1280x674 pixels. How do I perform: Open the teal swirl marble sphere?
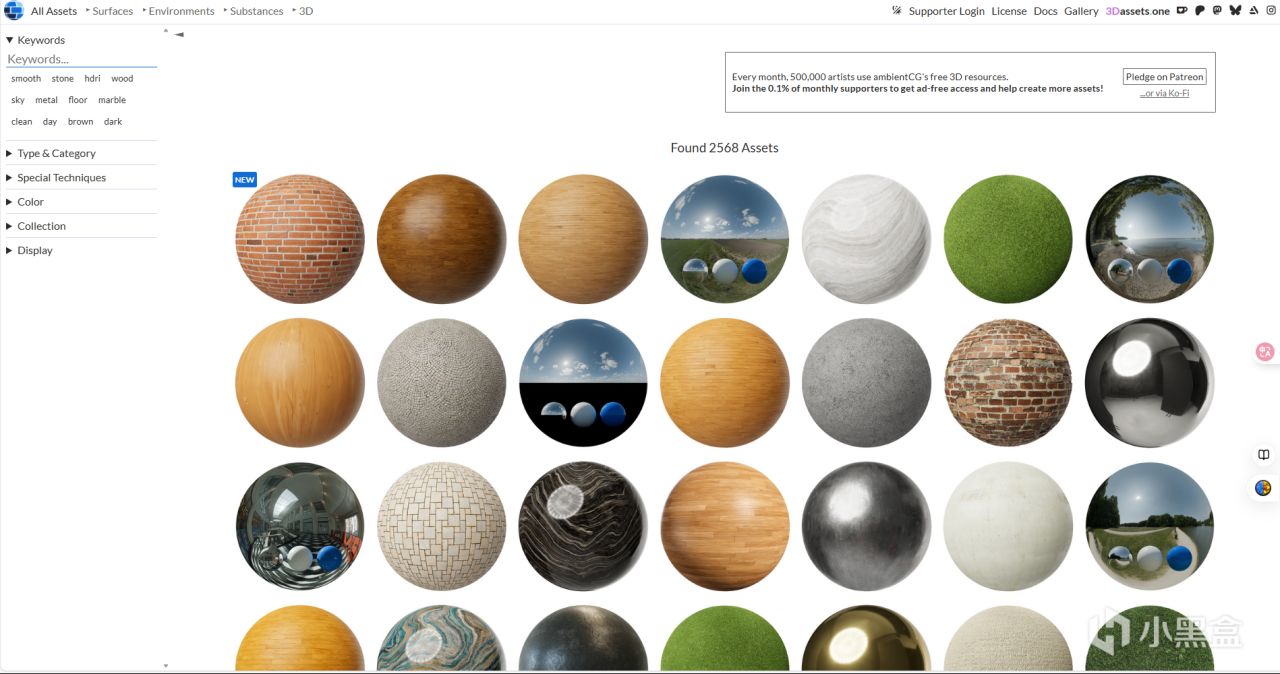point(442,639)
